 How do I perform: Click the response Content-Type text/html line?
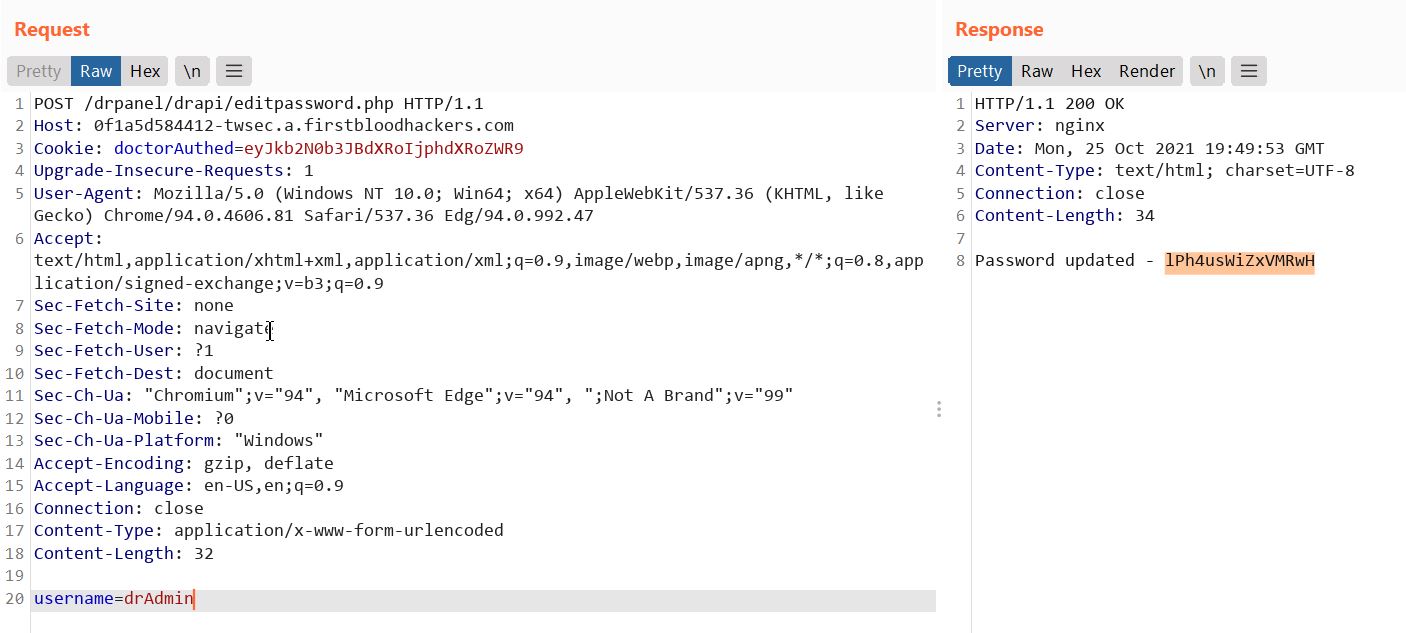1165,171
